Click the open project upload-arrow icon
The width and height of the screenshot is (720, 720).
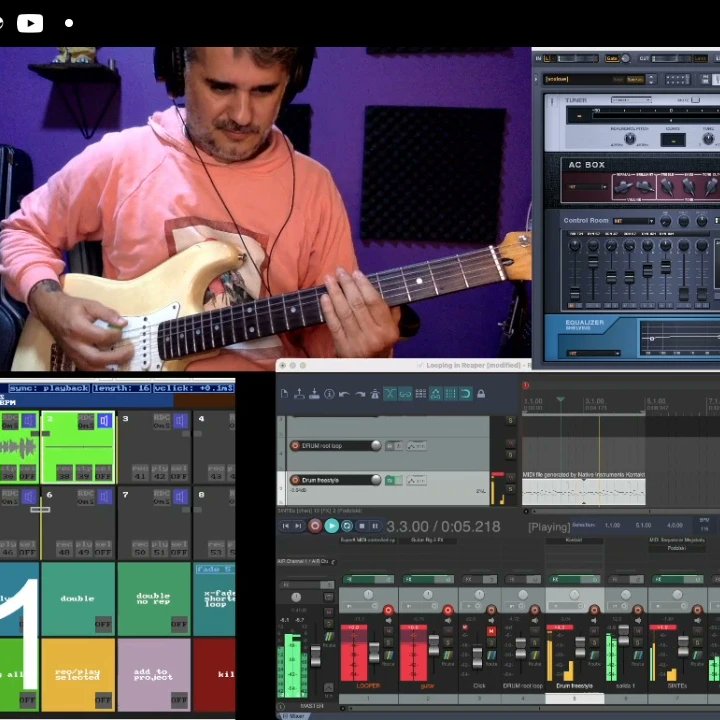coord(299,394)
